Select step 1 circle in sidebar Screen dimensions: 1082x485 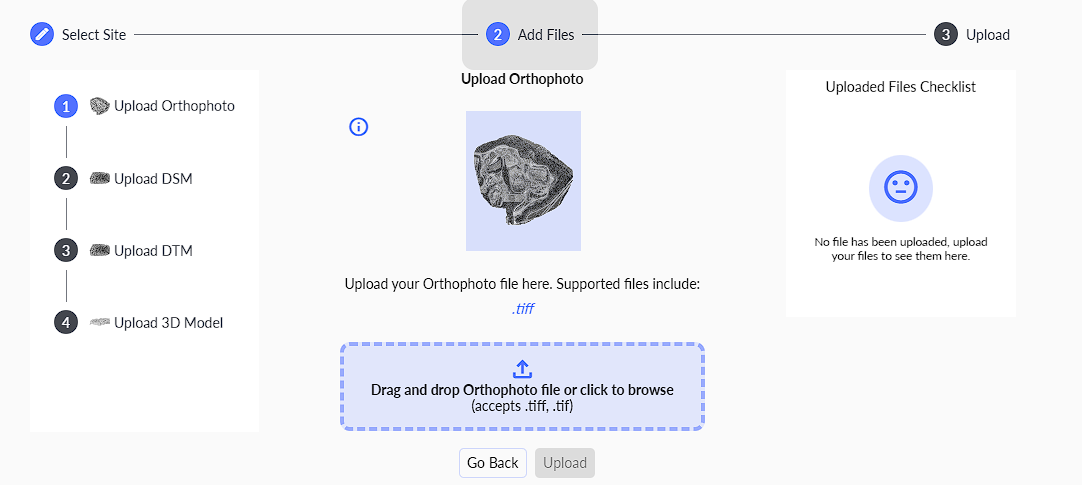[x=66, y=106]
